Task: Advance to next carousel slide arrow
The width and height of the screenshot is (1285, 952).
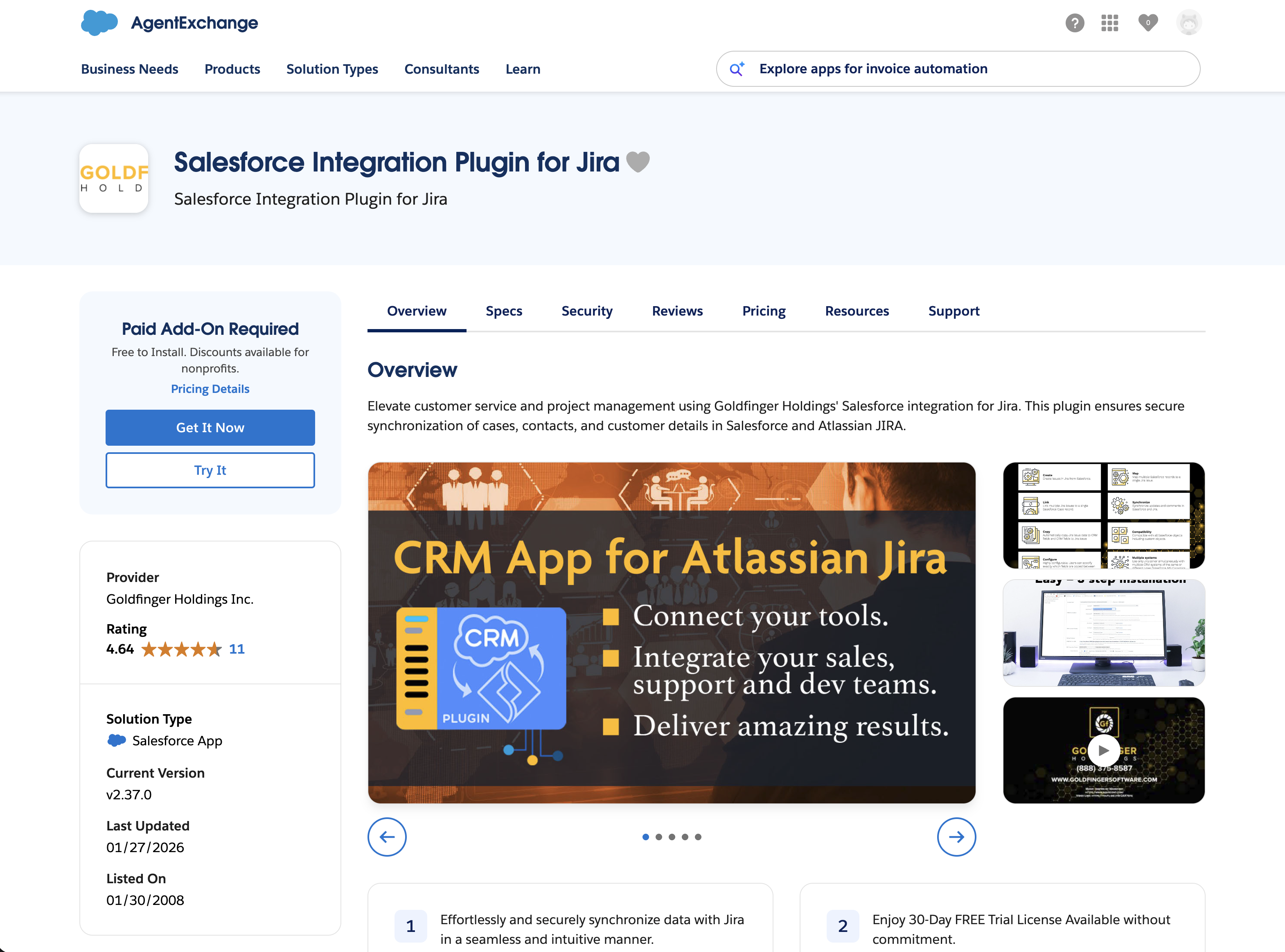Action: 956,837
